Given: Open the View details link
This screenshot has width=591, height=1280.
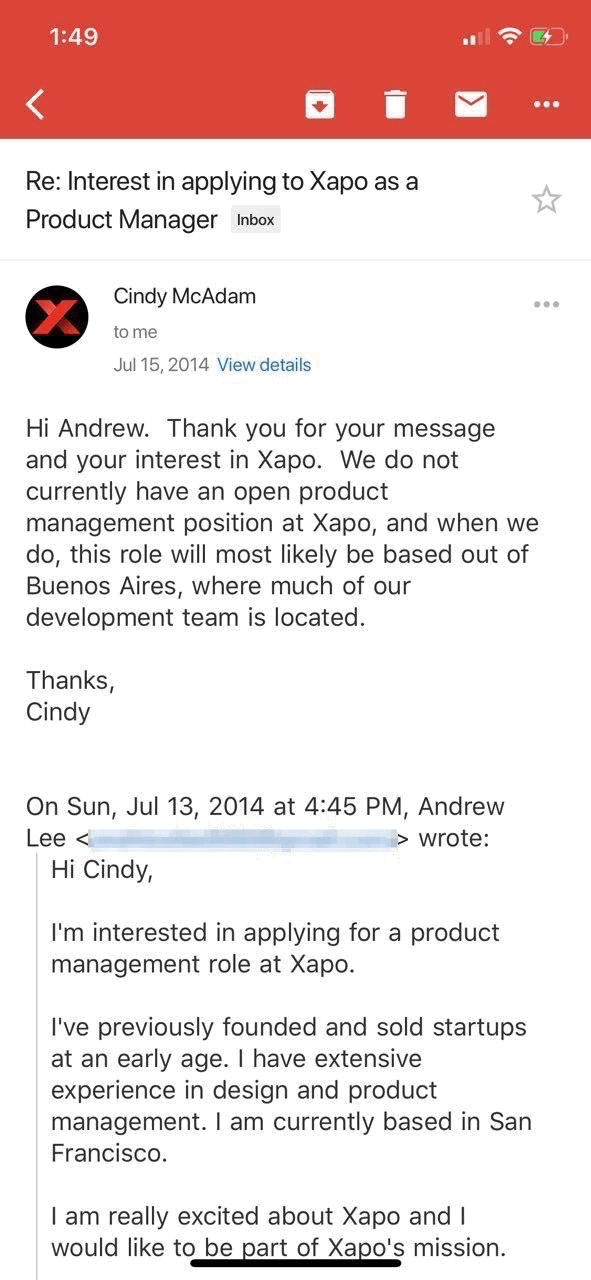Looking at the screenshot, I should (x=264, y=365).
